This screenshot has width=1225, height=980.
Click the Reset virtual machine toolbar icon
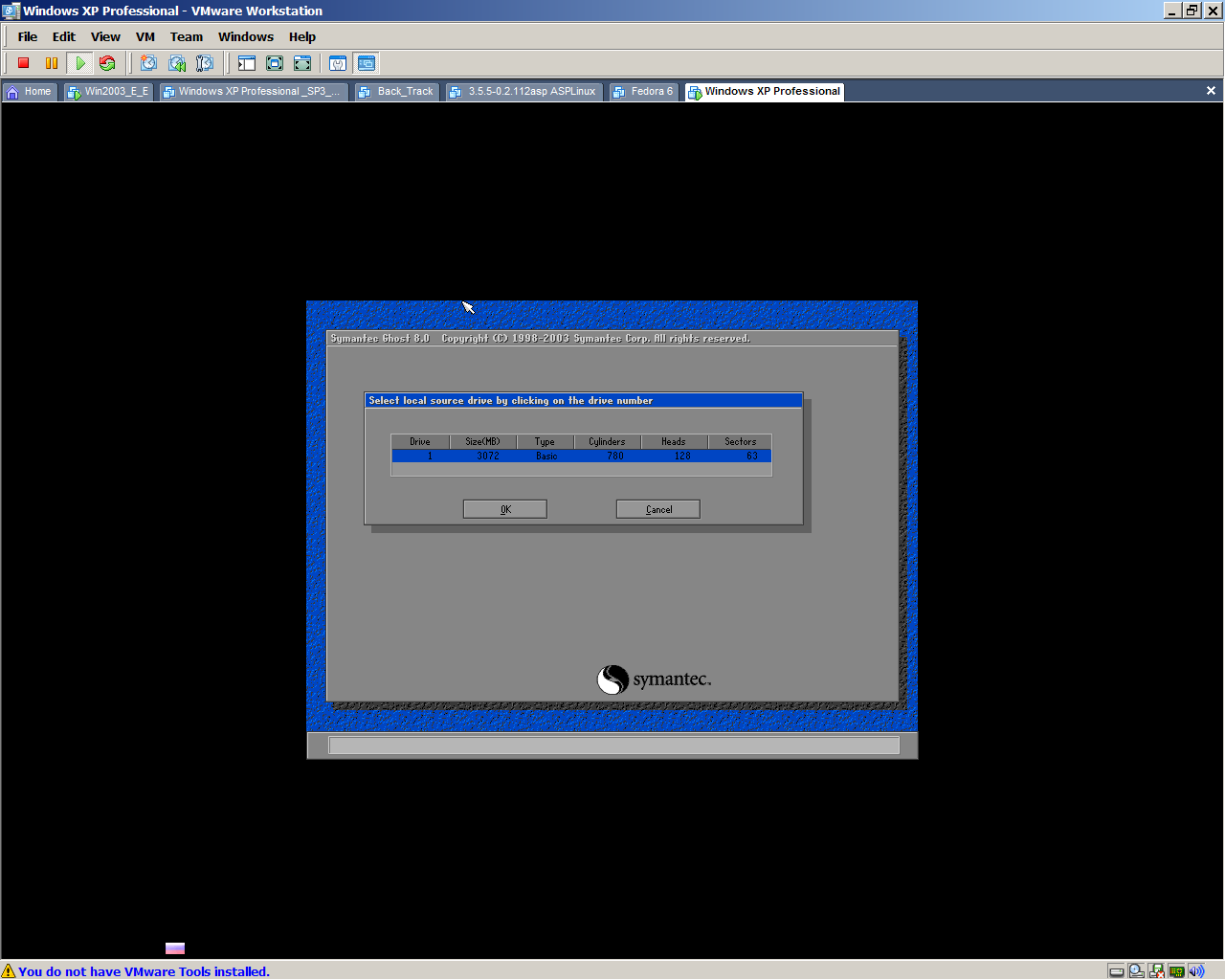107,63
